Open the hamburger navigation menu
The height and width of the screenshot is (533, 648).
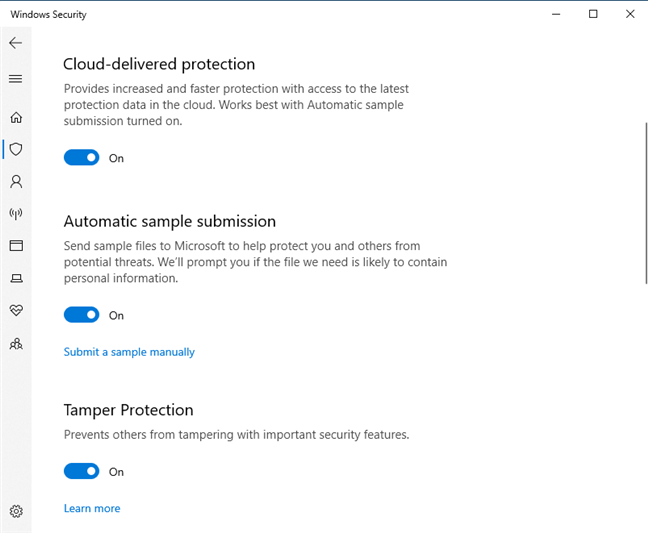point(15,79)
